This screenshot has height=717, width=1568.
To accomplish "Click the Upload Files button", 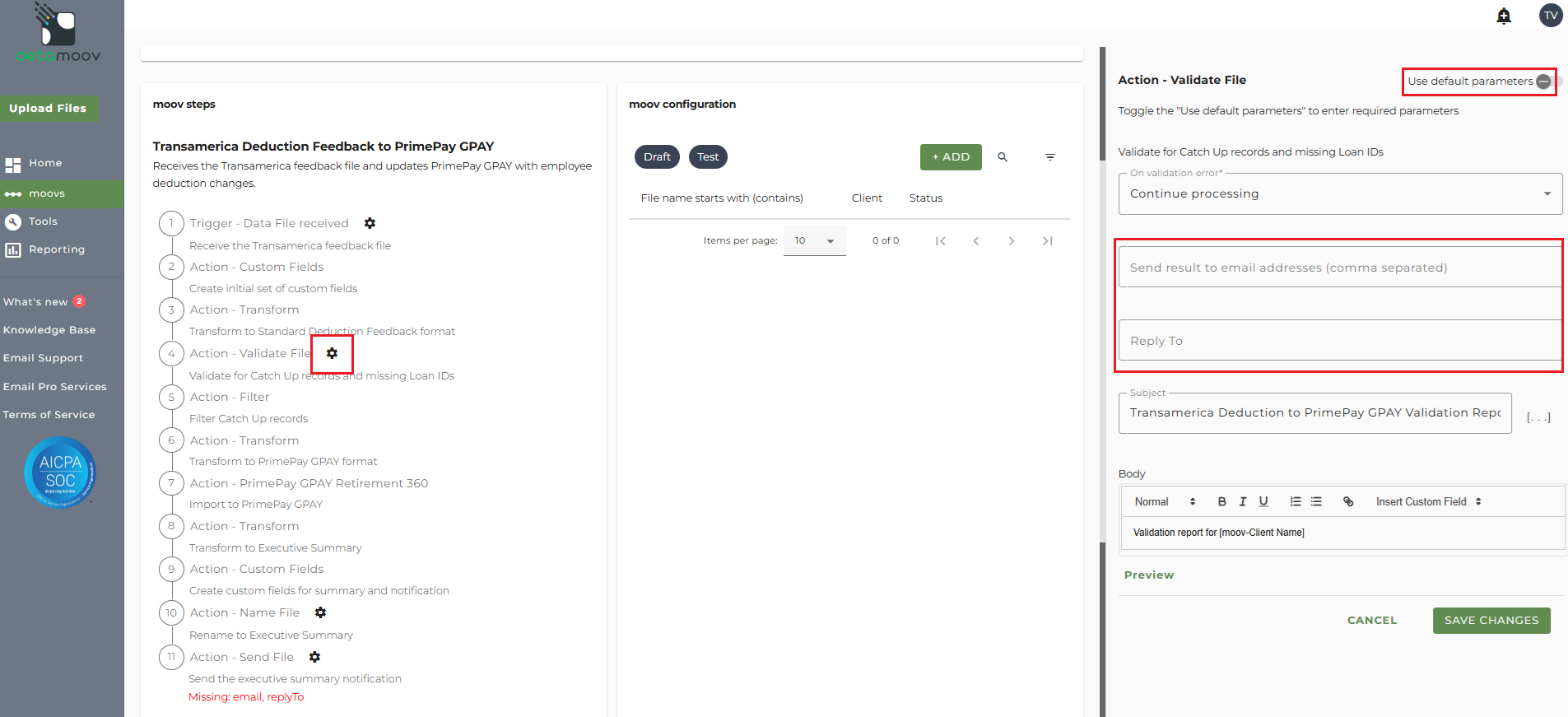I will (49, 108).
